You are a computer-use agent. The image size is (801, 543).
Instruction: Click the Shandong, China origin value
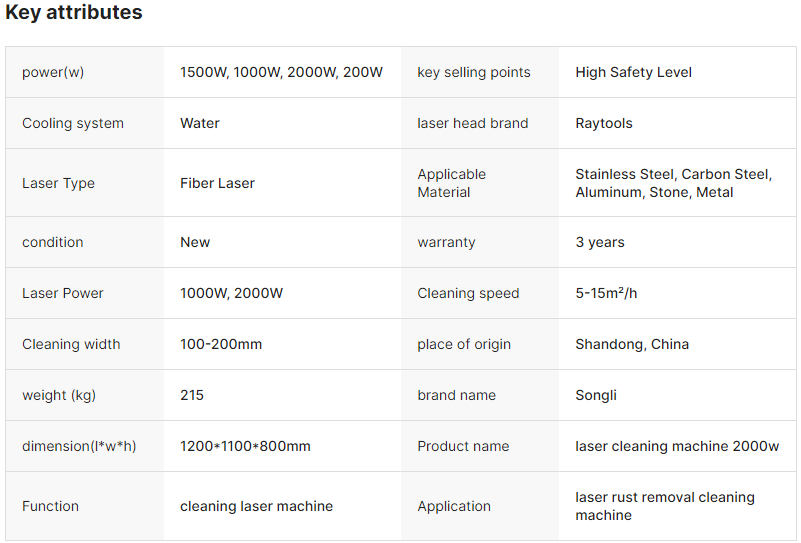click(632, 344)
